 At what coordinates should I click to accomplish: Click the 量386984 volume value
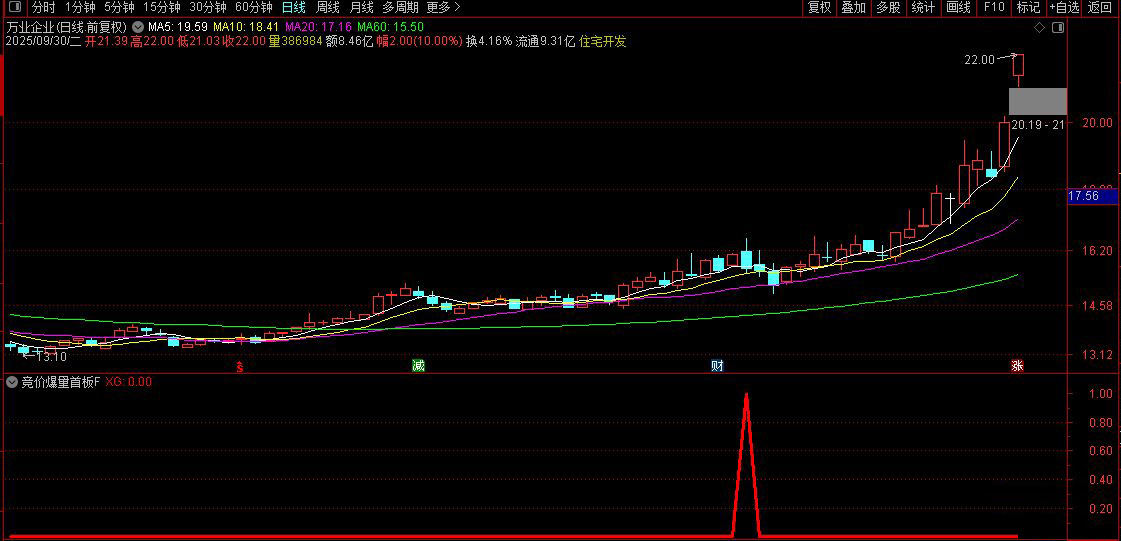coord(295,41)
